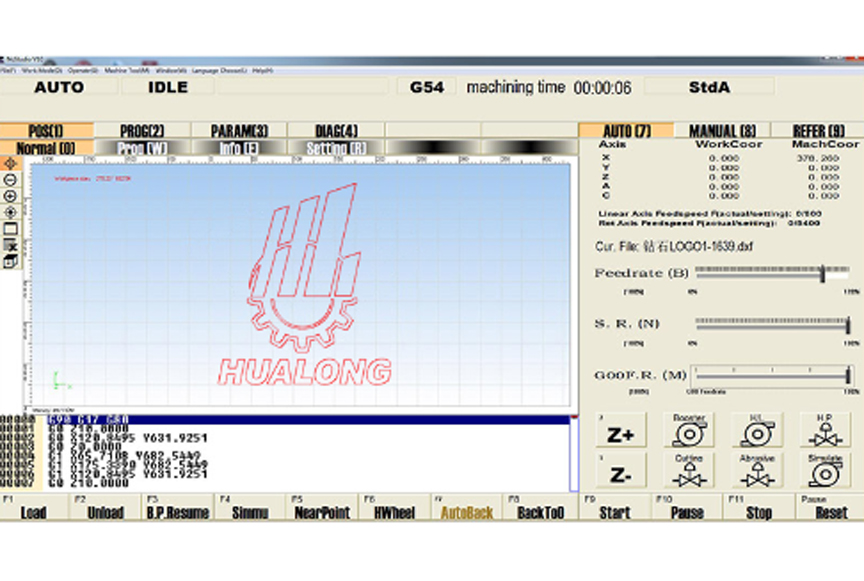Screen dimensions: 864x581
Task: Click the Rot Axis Feedspeed readout line
Action: (x=709, y=223)
